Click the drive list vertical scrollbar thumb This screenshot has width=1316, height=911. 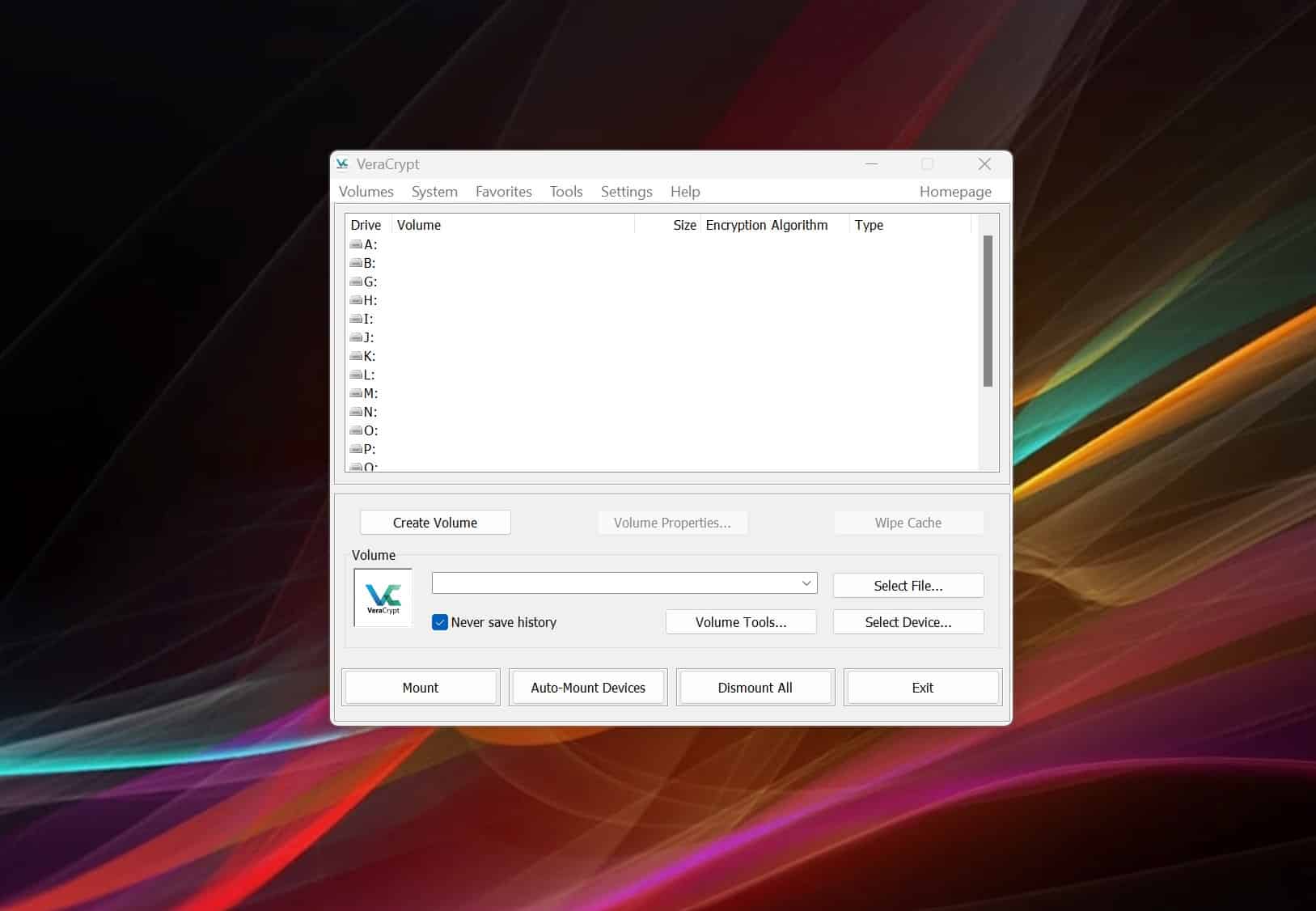(x=988, y=311)
